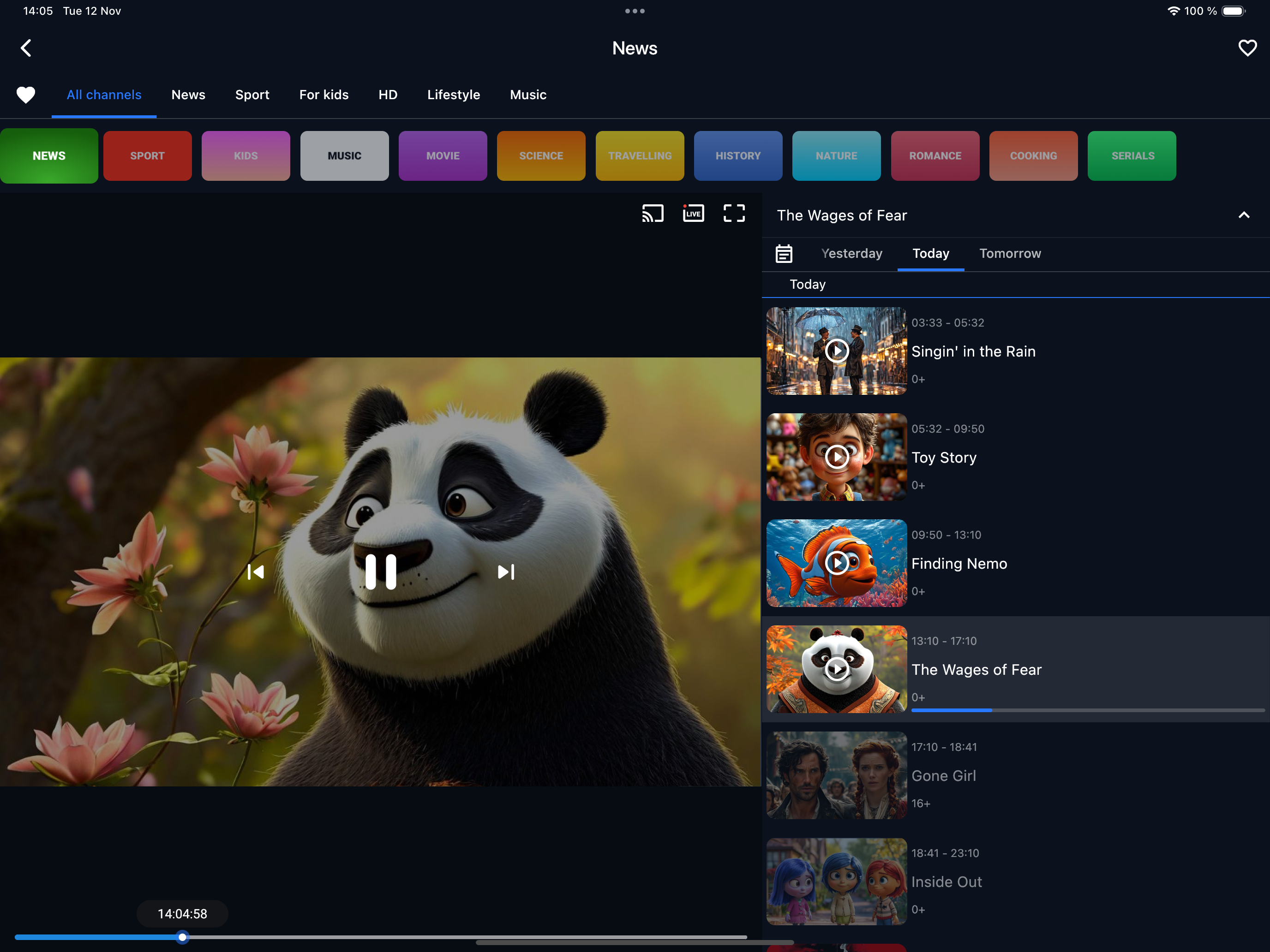Select the red SPORT channel tile
Screen dimensions: 1270x952
pos(148,156)
